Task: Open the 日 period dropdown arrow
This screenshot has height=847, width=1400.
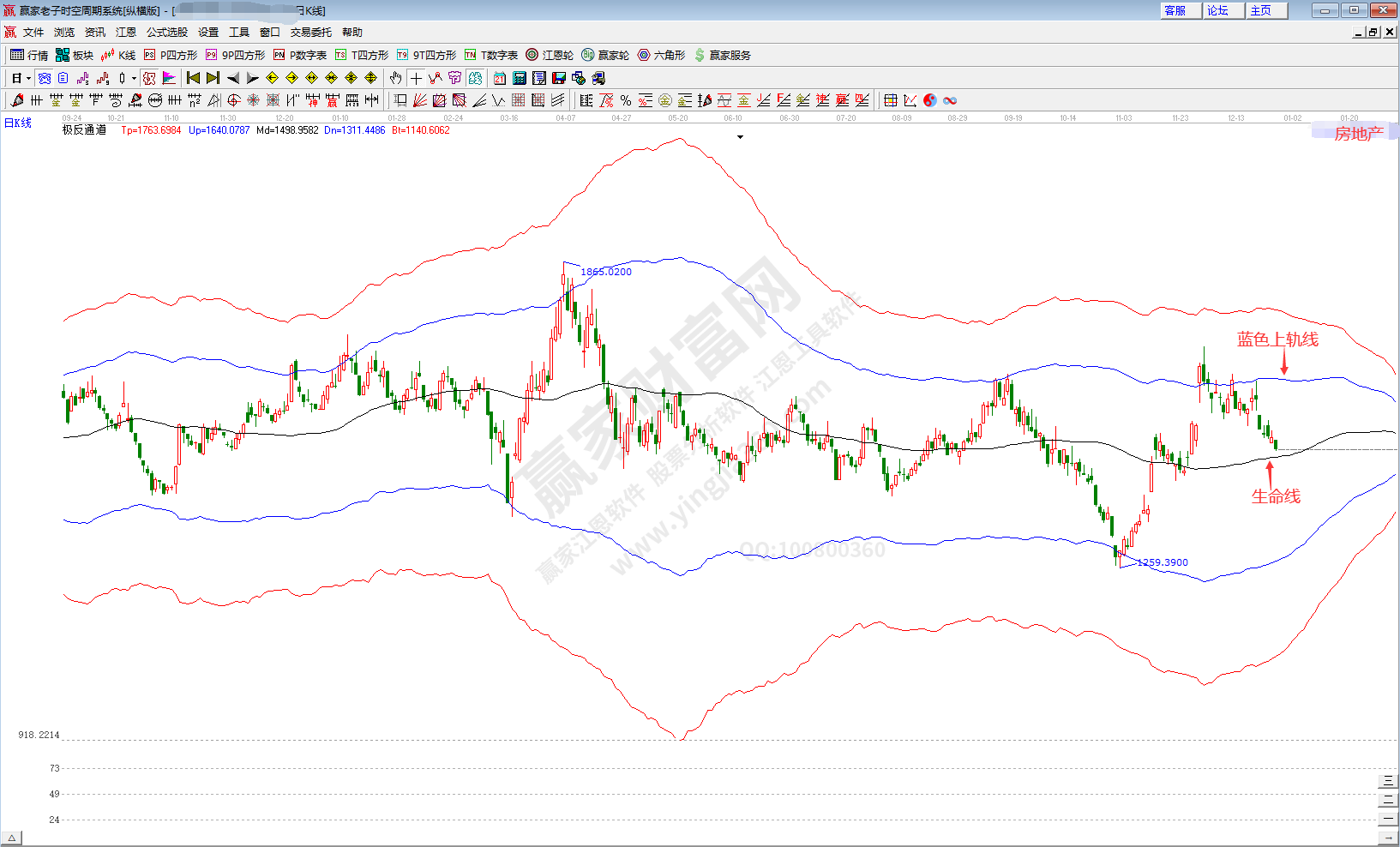Action: (x=28, y=78)
